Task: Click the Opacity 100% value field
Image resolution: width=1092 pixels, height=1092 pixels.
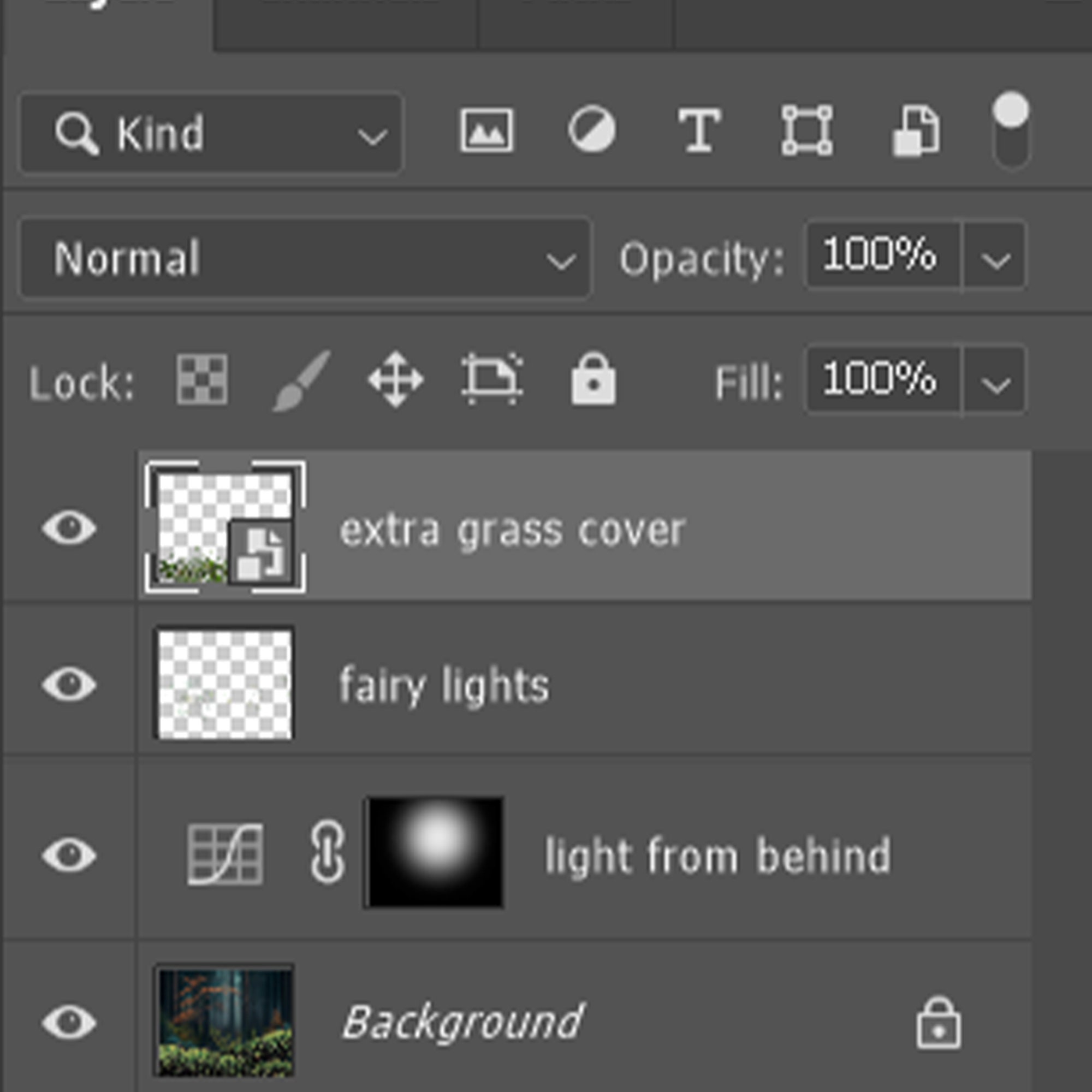Action: (x=883, y=256)
